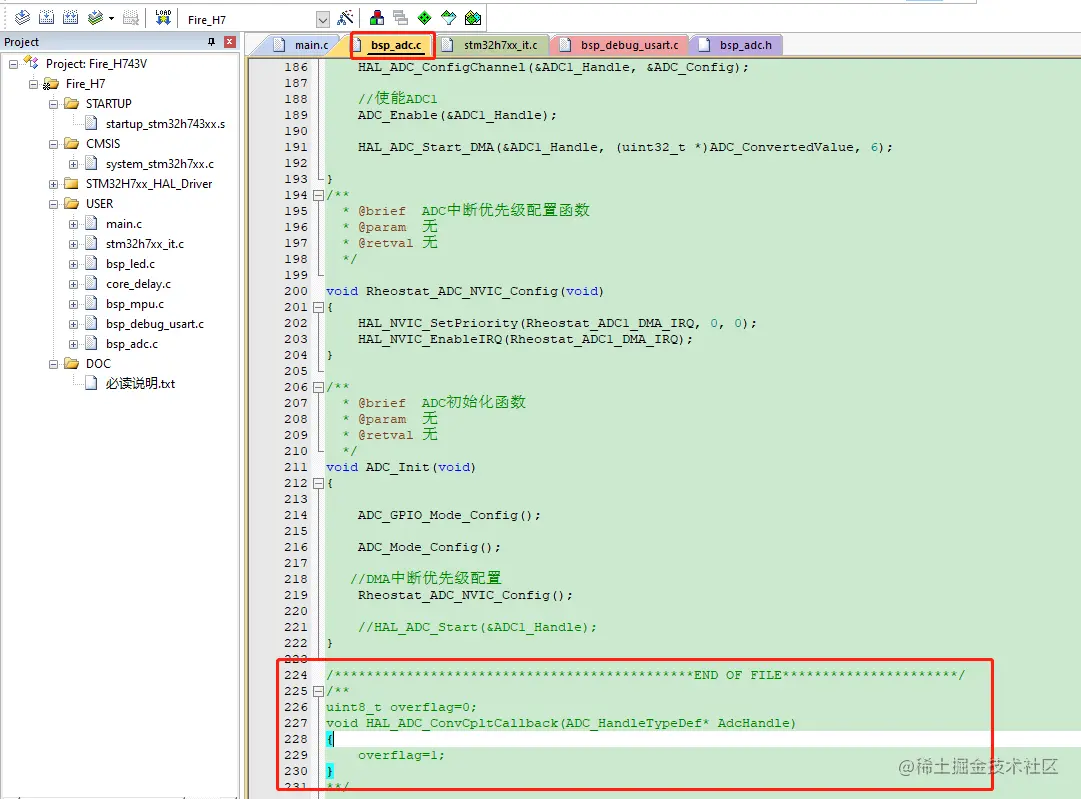Click the DOC folder icon
This screenshot has width=1081, height=799.
point(72,363)
